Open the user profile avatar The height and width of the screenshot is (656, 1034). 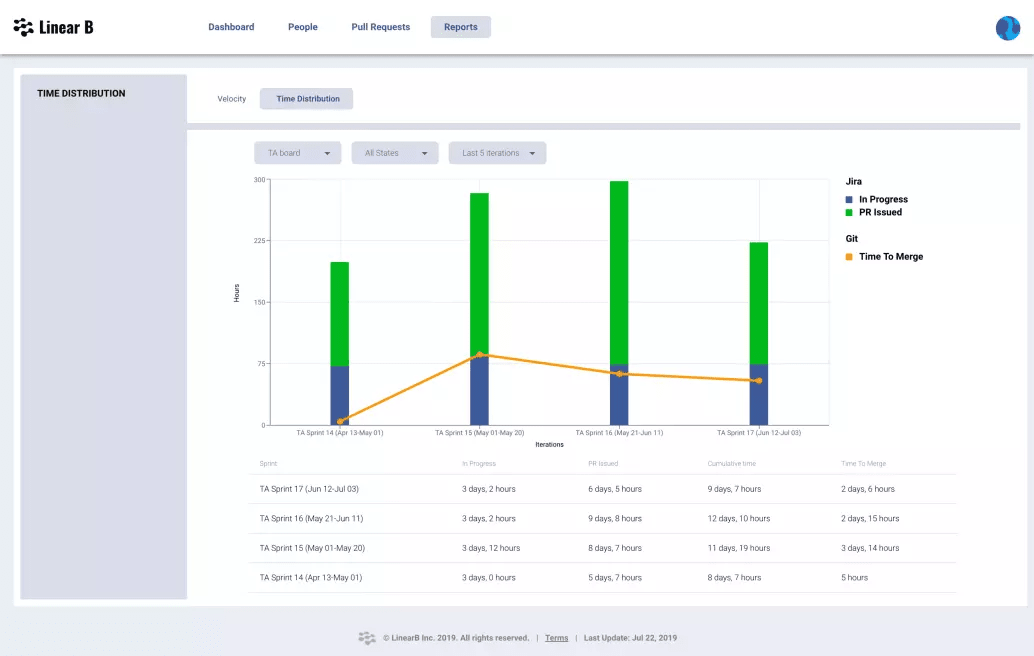click(1007, 27)
